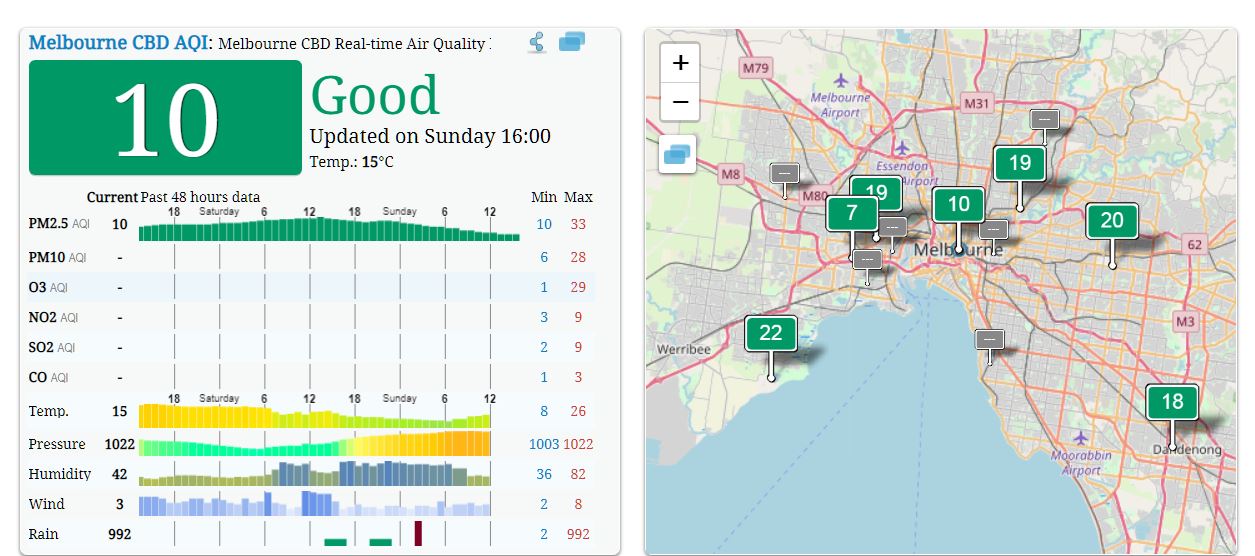The width and height of the screenshot is (1255, 556).
Task: Click the AQI 18 marker at Dandenong
Action: [1171, 402]
